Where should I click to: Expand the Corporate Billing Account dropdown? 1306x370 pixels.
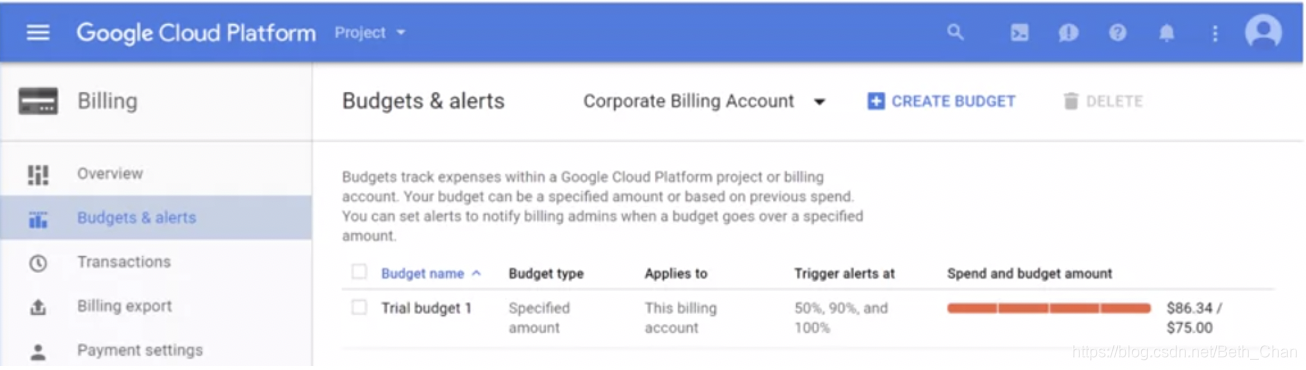(704, 101)
